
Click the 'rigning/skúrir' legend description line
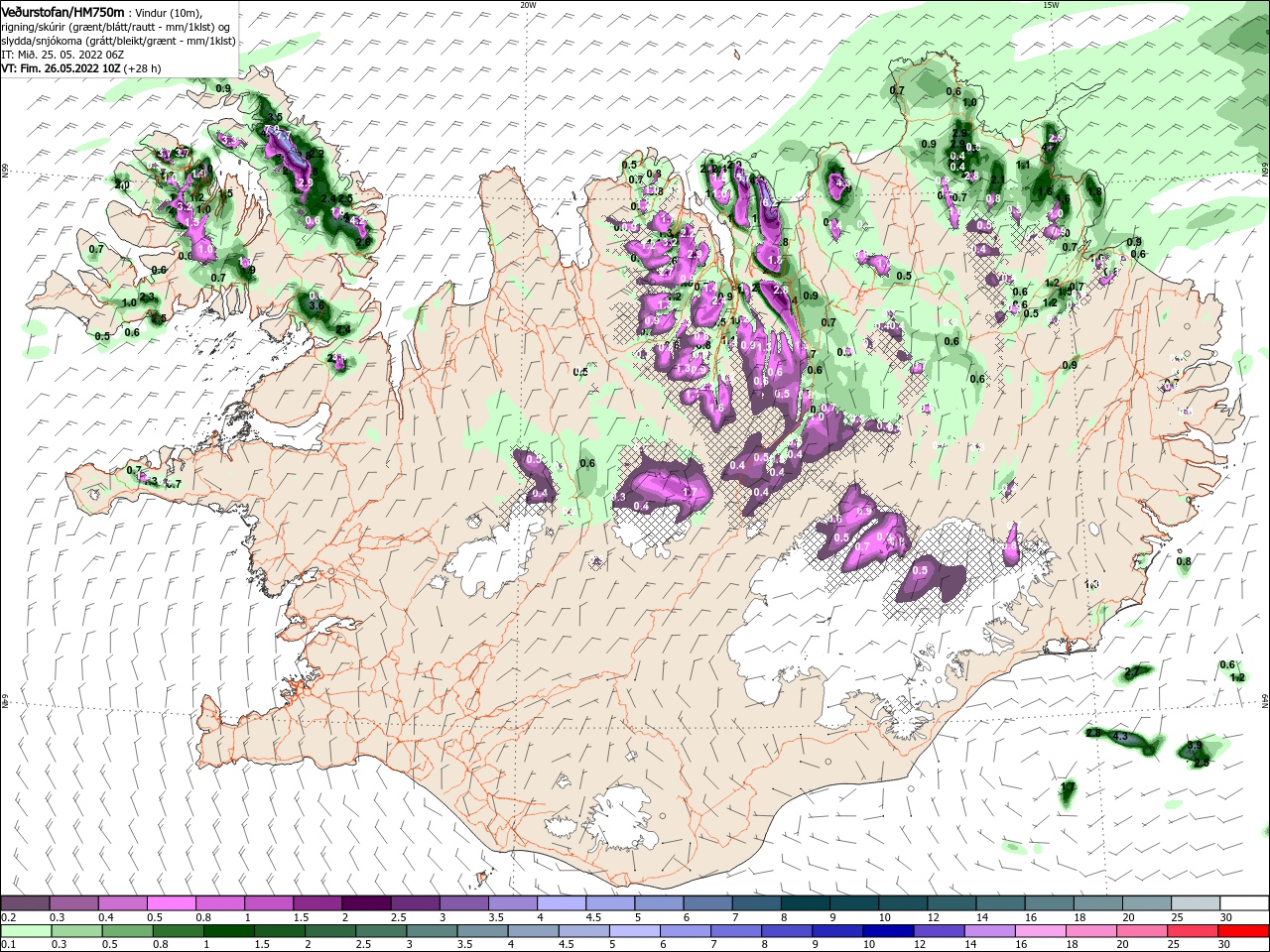pos(116,27)
